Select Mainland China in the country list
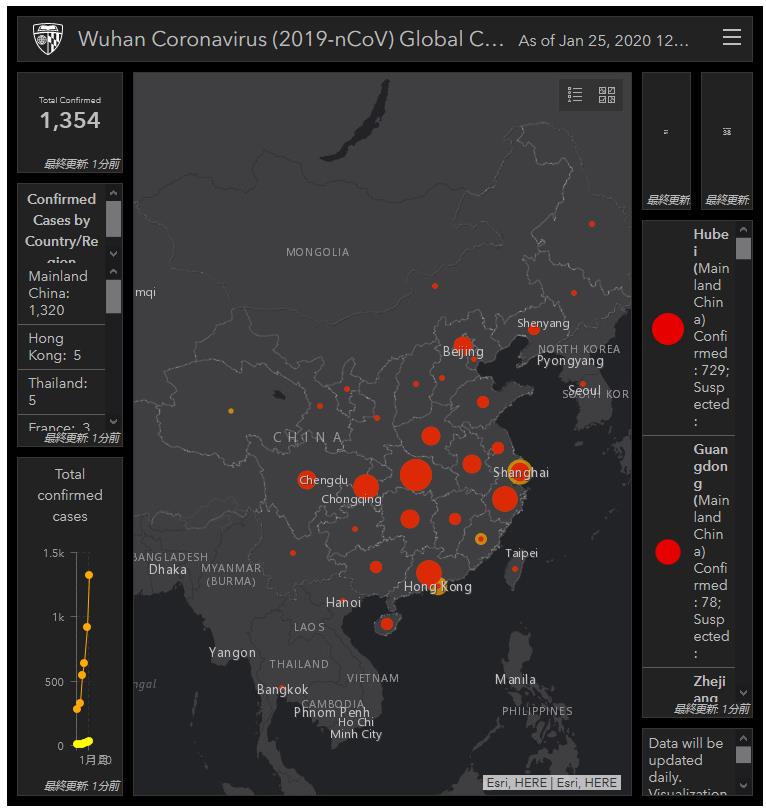The image size is (766, 808). 60,293
